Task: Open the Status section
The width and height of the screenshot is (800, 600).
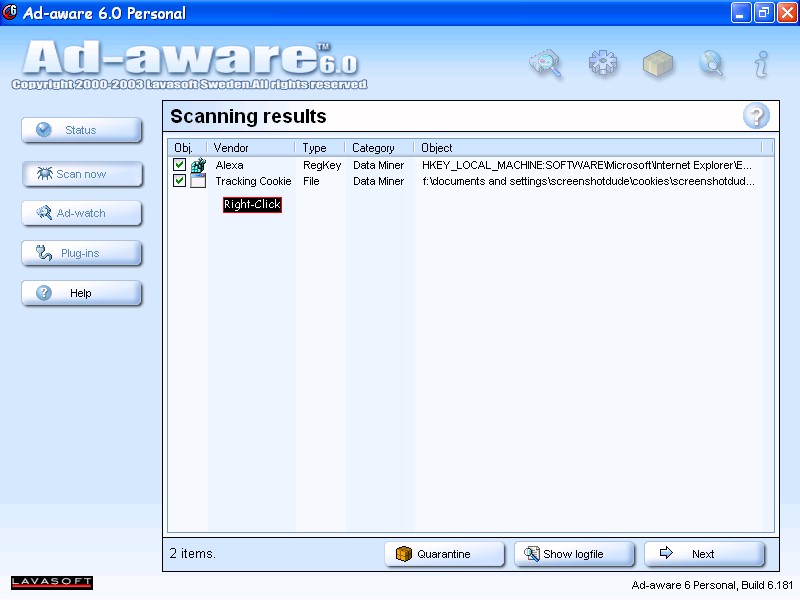Action: tap(82, 130)
